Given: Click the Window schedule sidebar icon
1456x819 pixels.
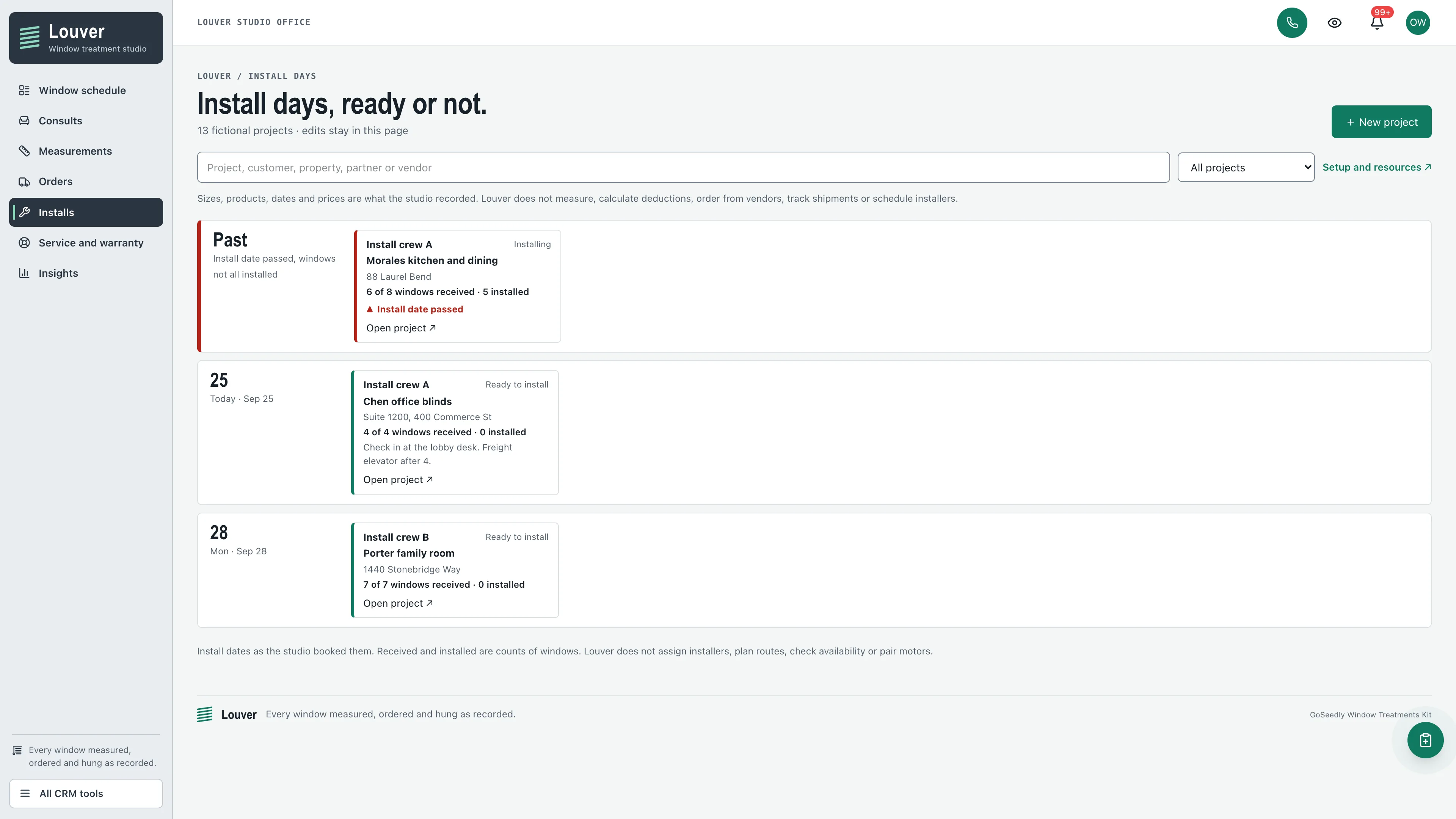Looking at the screenshot, I should (24, 91).
